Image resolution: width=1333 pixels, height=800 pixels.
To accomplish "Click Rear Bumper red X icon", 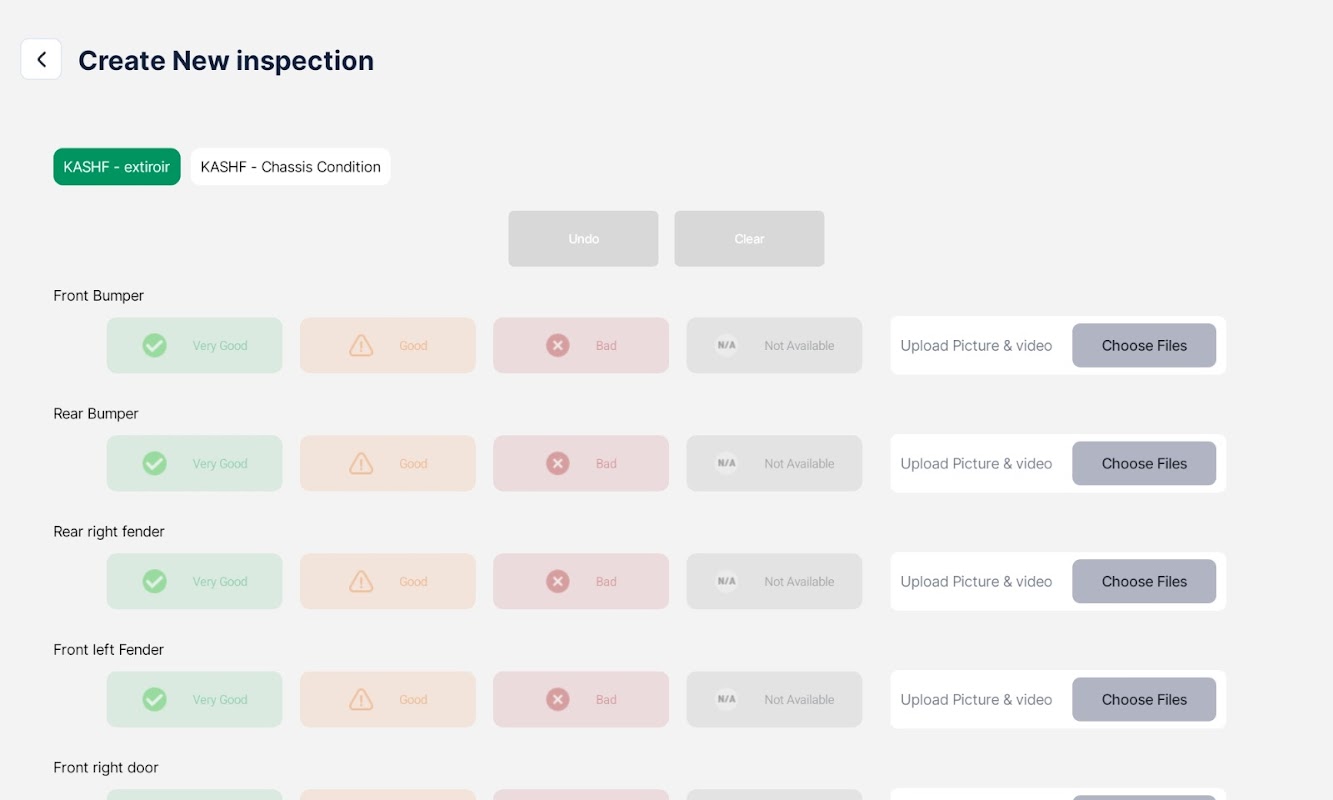I will point(558,464).
